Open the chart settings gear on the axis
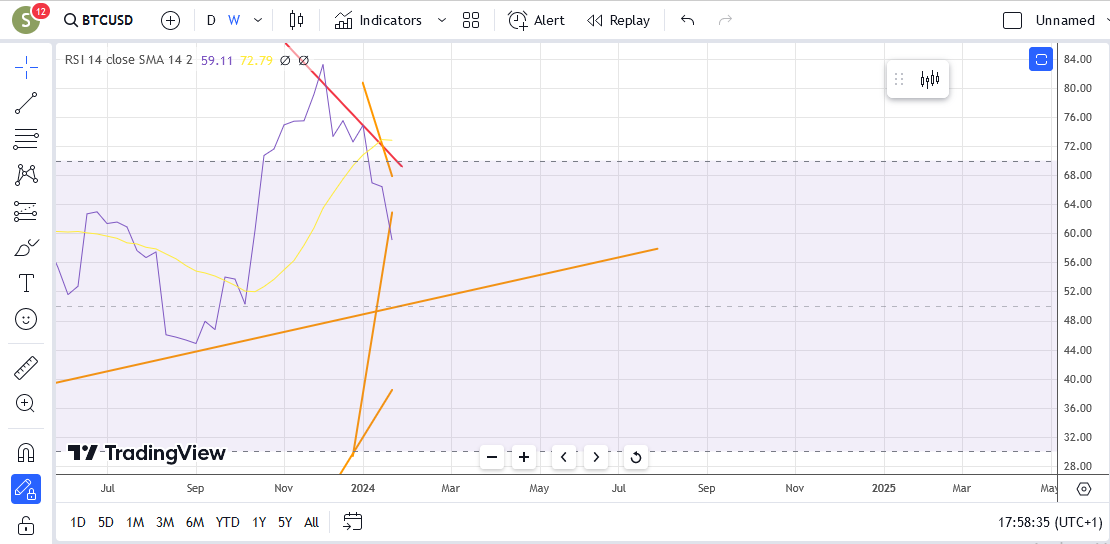The image size is (1110, 544). (1084, 489)
